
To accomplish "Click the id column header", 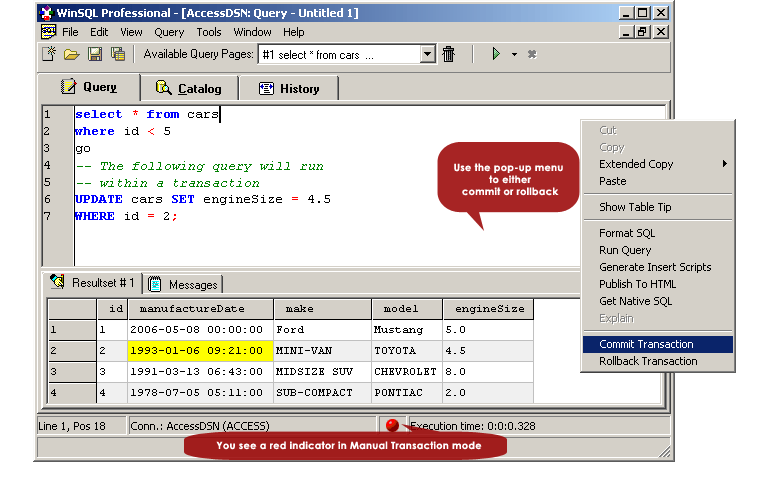I will tap(112, 309).
